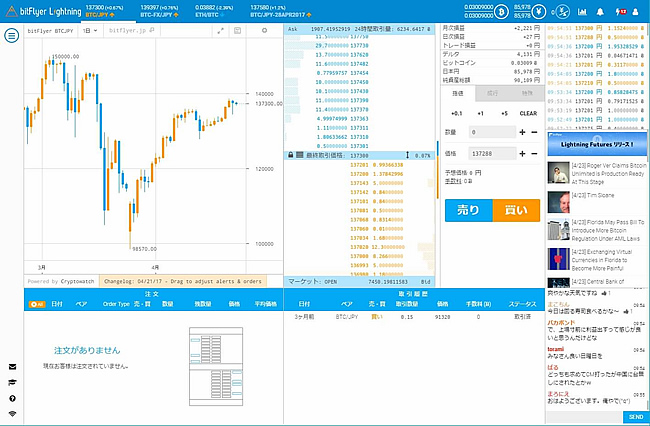This screenshot has width=650, height=426.
Task: Click the order book spread arrow icon
Action: 407,155
